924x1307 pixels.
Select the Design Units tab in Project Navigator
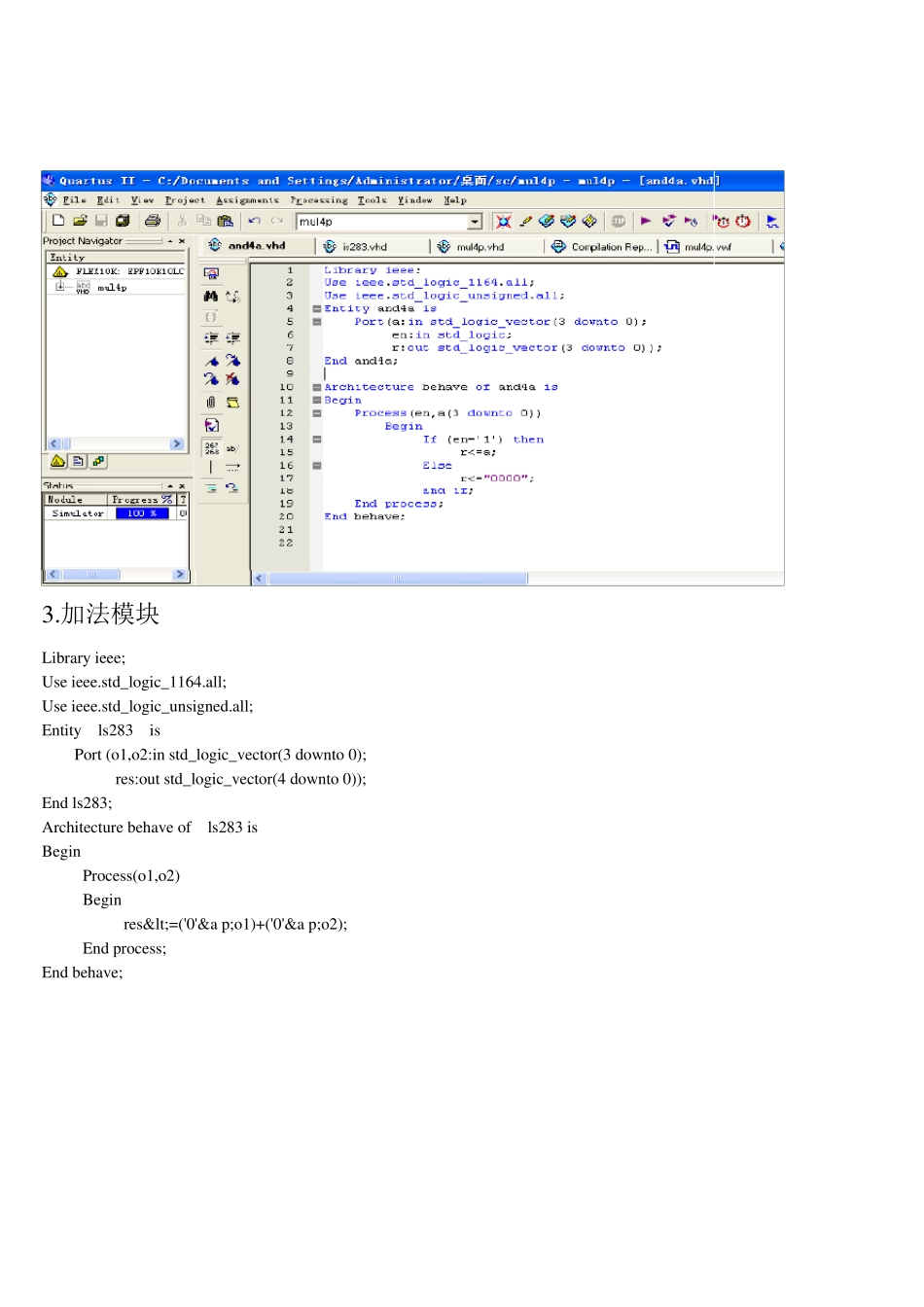tap(99, 461)
